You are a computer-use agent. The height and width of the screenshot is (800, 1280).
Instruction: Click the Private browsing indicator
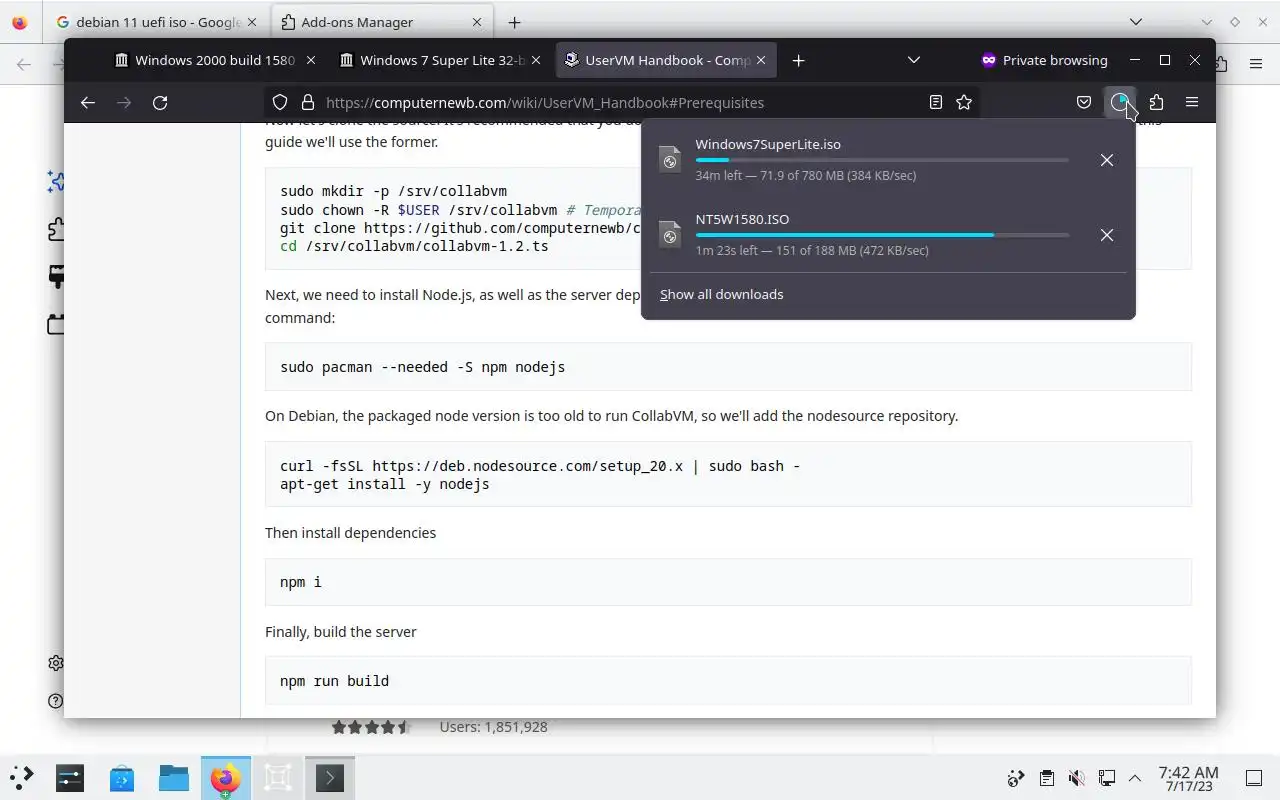[1044, 60]
